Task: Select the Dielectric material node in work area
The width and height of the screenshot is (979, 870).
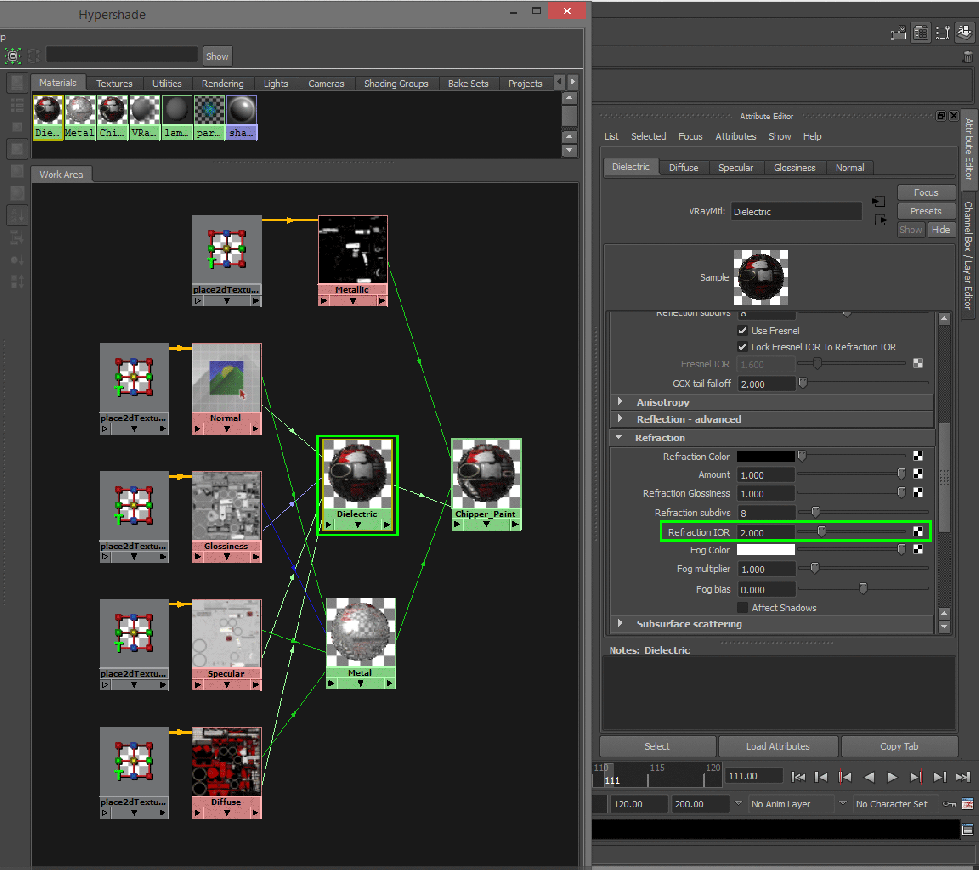Action: 357,478
